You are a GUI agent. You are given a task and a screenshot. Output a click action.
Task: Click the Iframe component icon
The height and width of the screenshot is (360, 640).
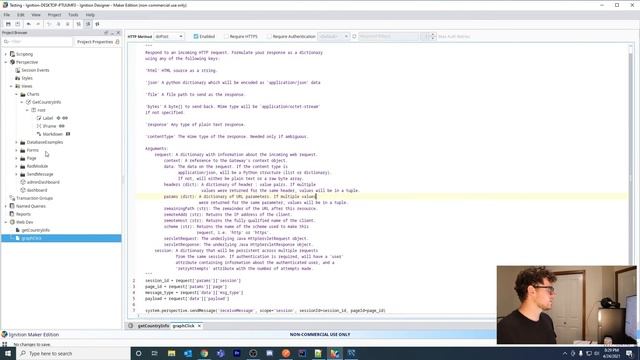(x=39, y=126)
